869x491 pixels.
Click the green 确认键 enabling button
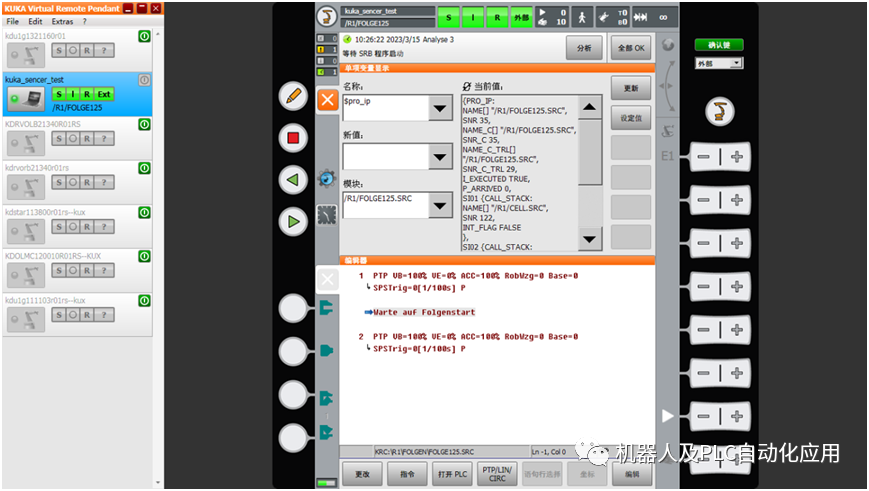[x=719, y=45]
